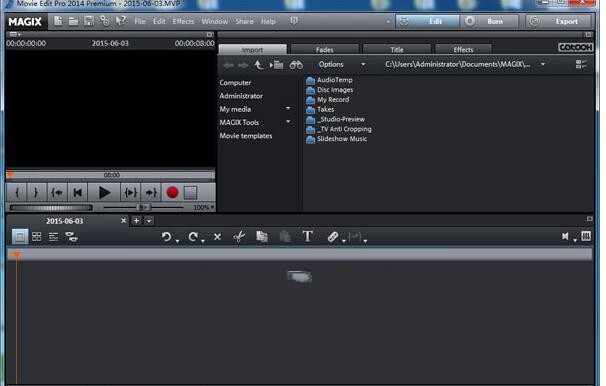This screenshot has width=606, height=386.
Task: Click the scissors cut icon
Action: tap(239, 236)
